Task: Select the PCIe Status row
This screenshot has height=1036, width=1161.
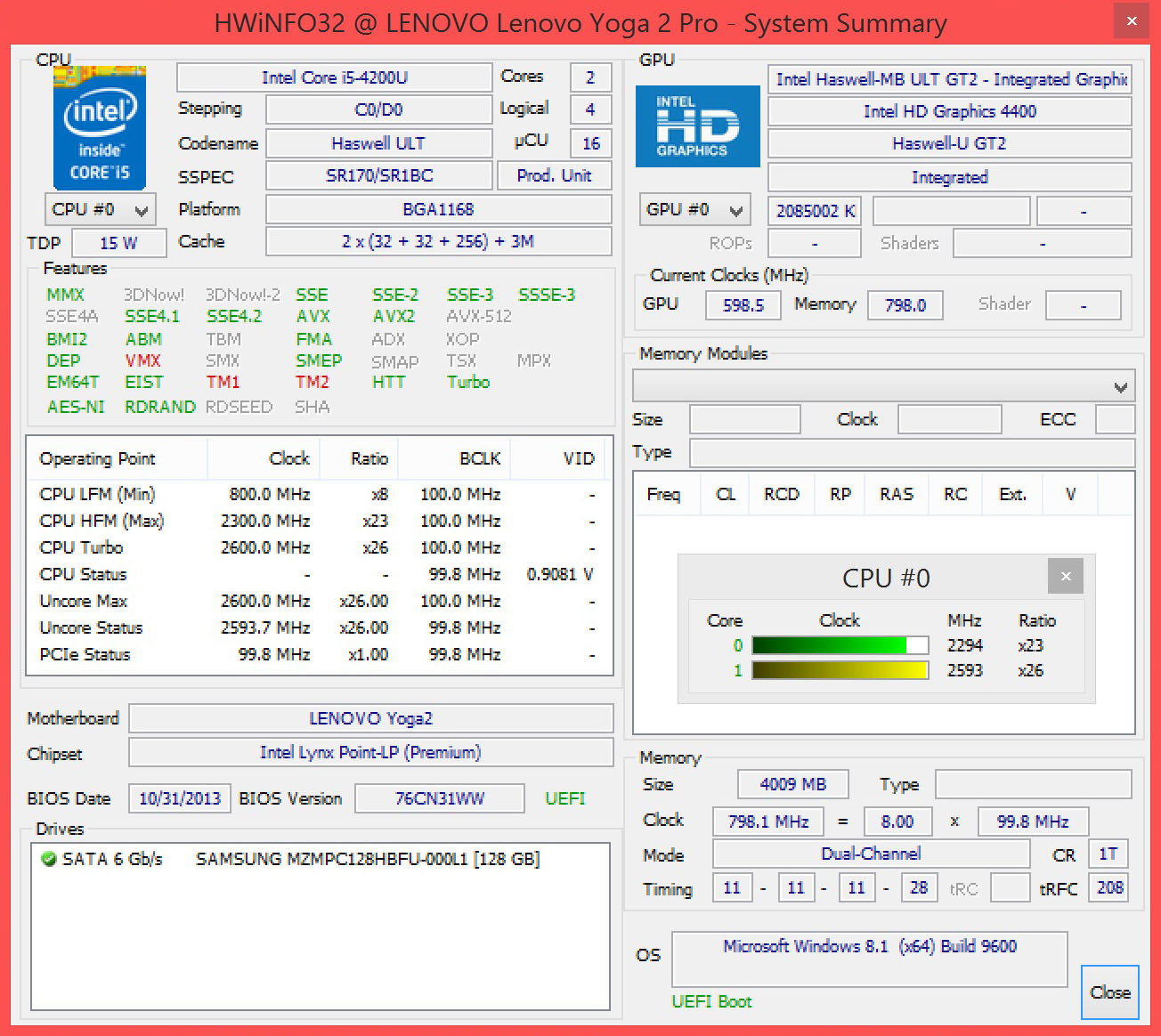Action: point(319,654)
